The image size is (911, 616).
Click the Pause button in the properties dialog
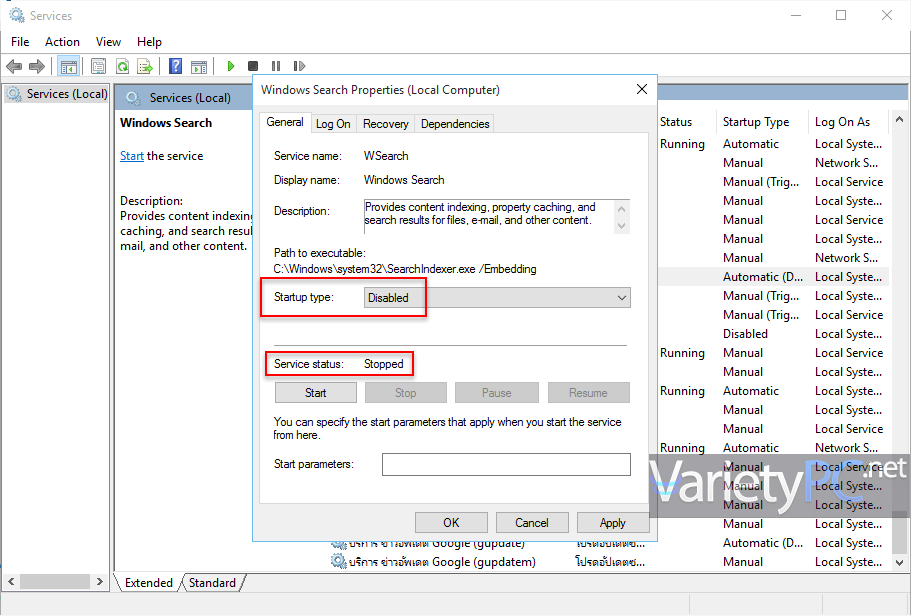click(x=497, y=393)
